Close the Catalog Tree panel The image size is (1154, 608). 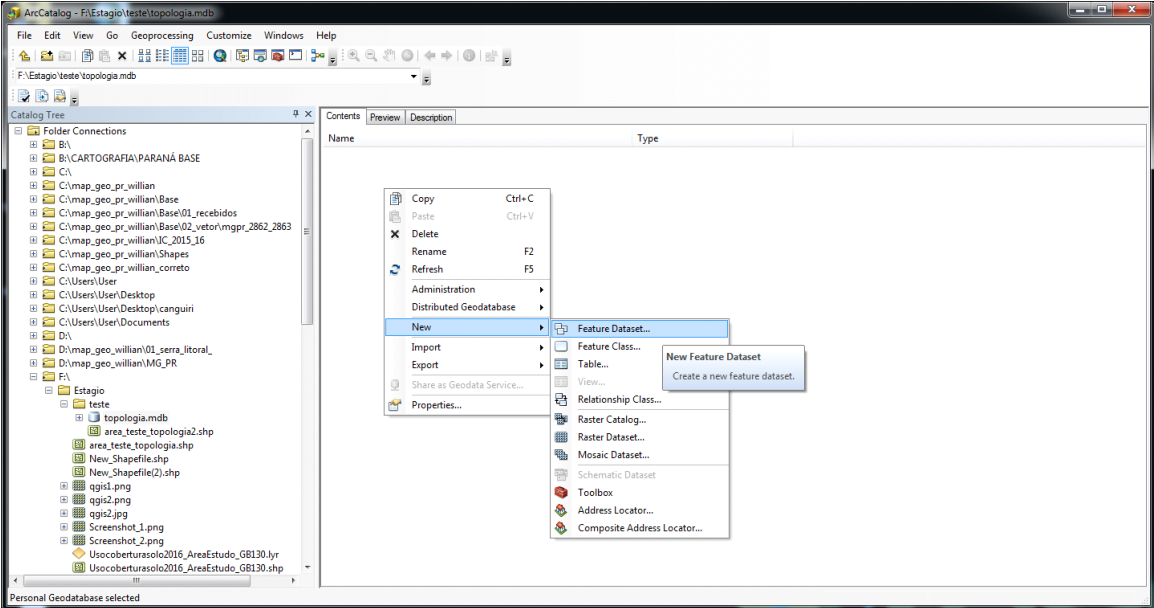pos(308,114)
